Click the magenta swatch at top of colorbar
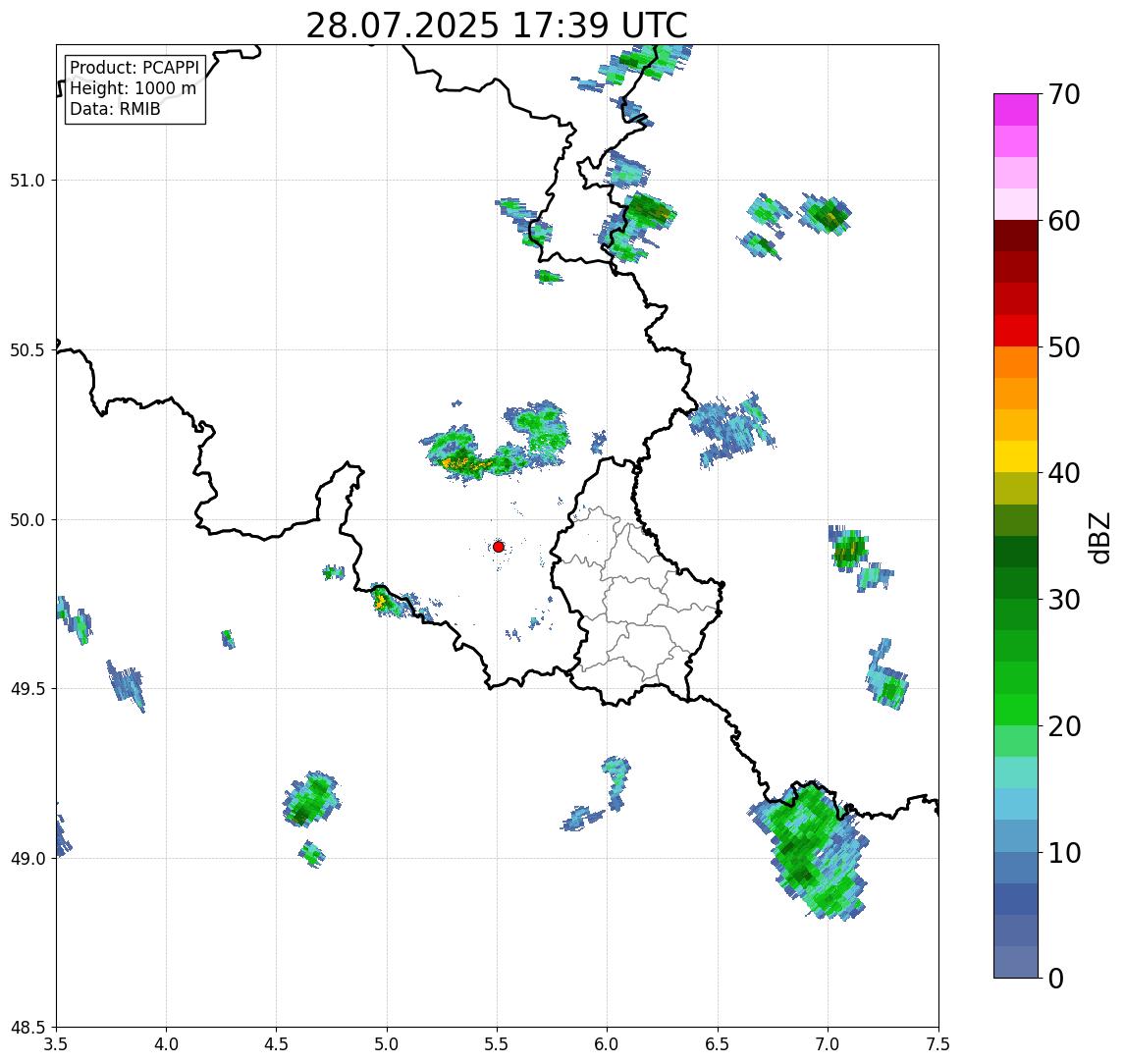Screen dimensions: 1124x1064 pyautogui.click(x=1016, y=110)
